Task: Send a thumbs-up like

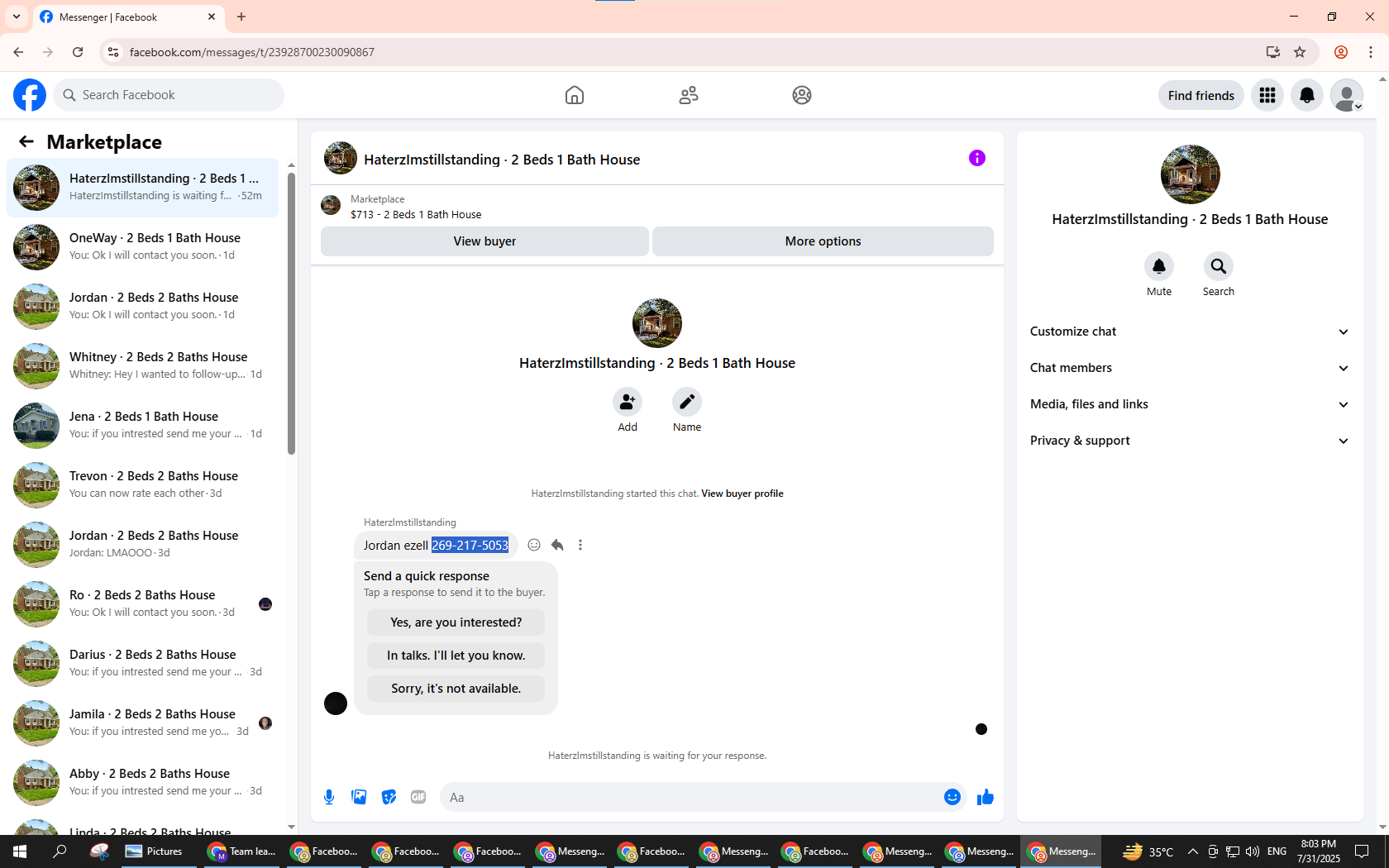Action: [986, 797]
